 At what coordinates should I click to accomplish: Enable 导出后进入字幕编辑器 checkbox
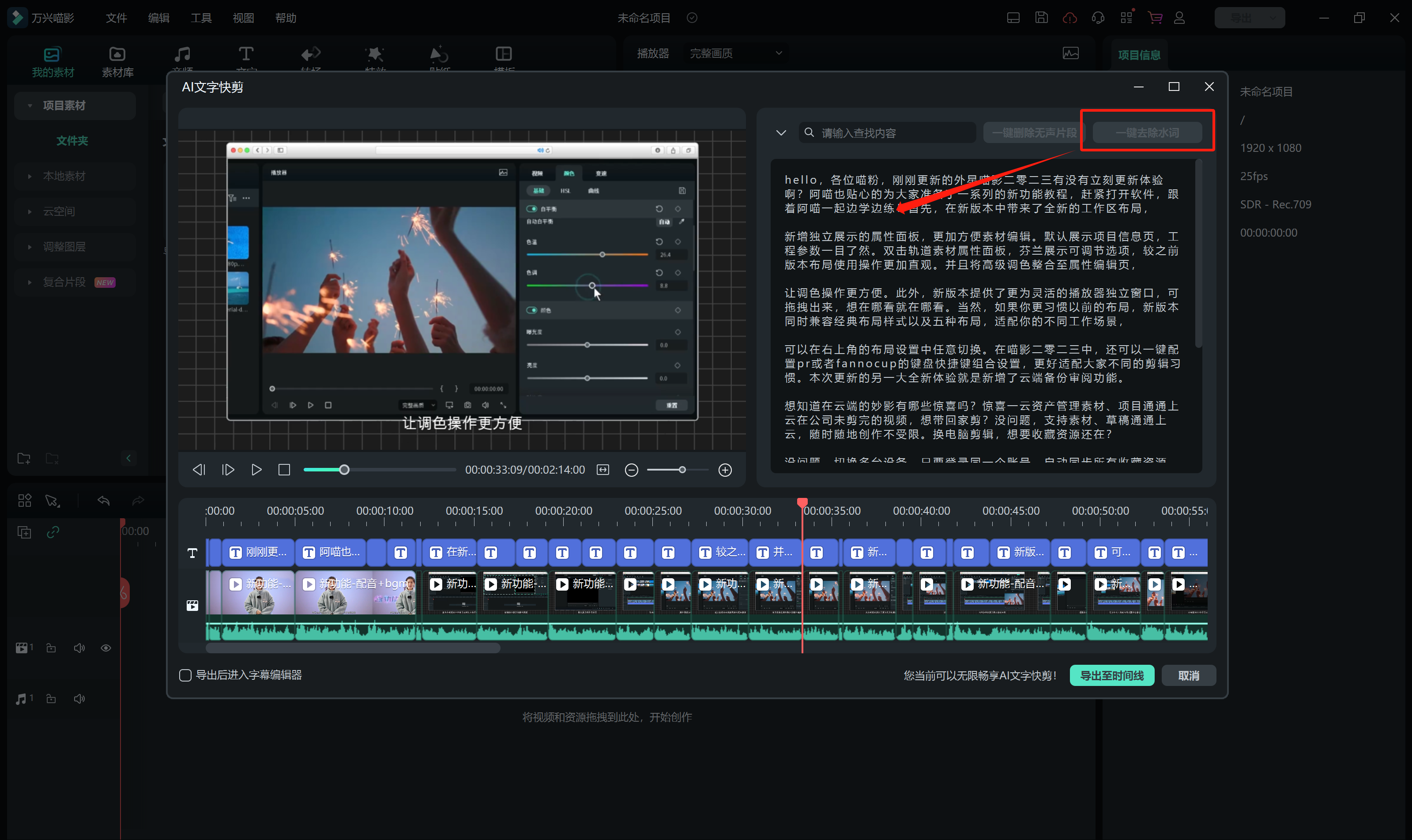[x=185, y=675]
